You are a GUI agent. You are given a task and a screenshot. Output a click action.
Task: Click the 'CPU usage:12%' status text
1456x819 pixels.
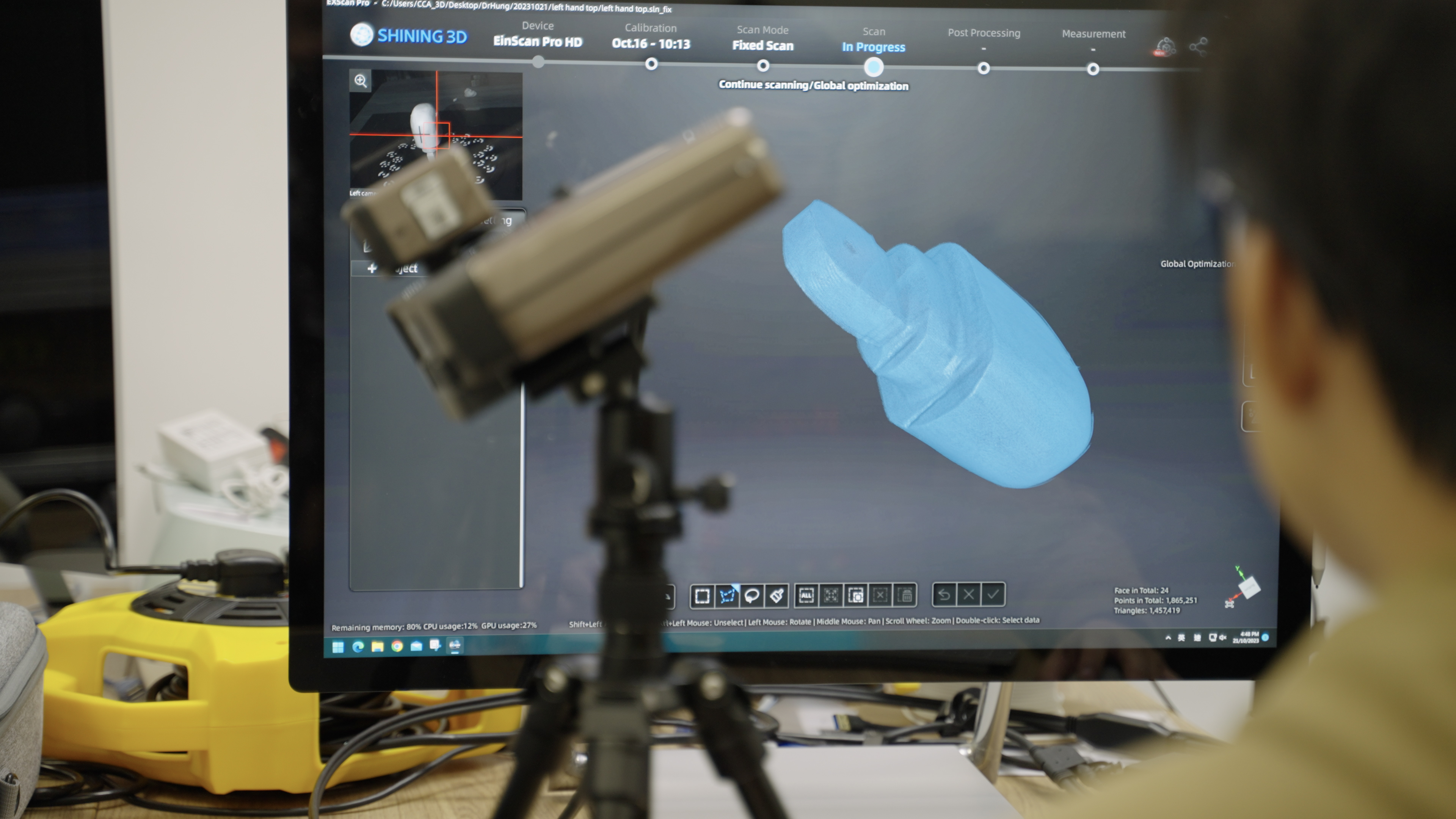pyautogui.click(x=450, y=626)
